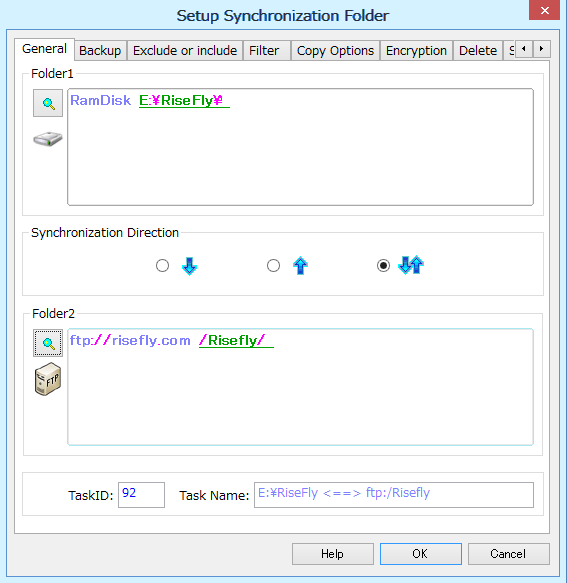
Task: Select the upward sync direction radio button
Action: pyautogui.click(x=273, y=265)
